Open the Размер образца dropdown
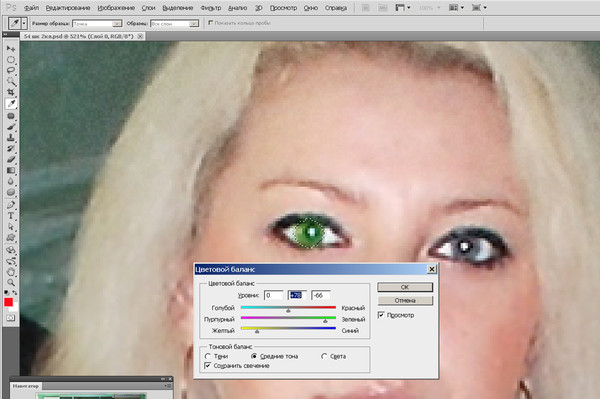The height and width of the screenshot is (399, 600). click(x=97, y=24)
